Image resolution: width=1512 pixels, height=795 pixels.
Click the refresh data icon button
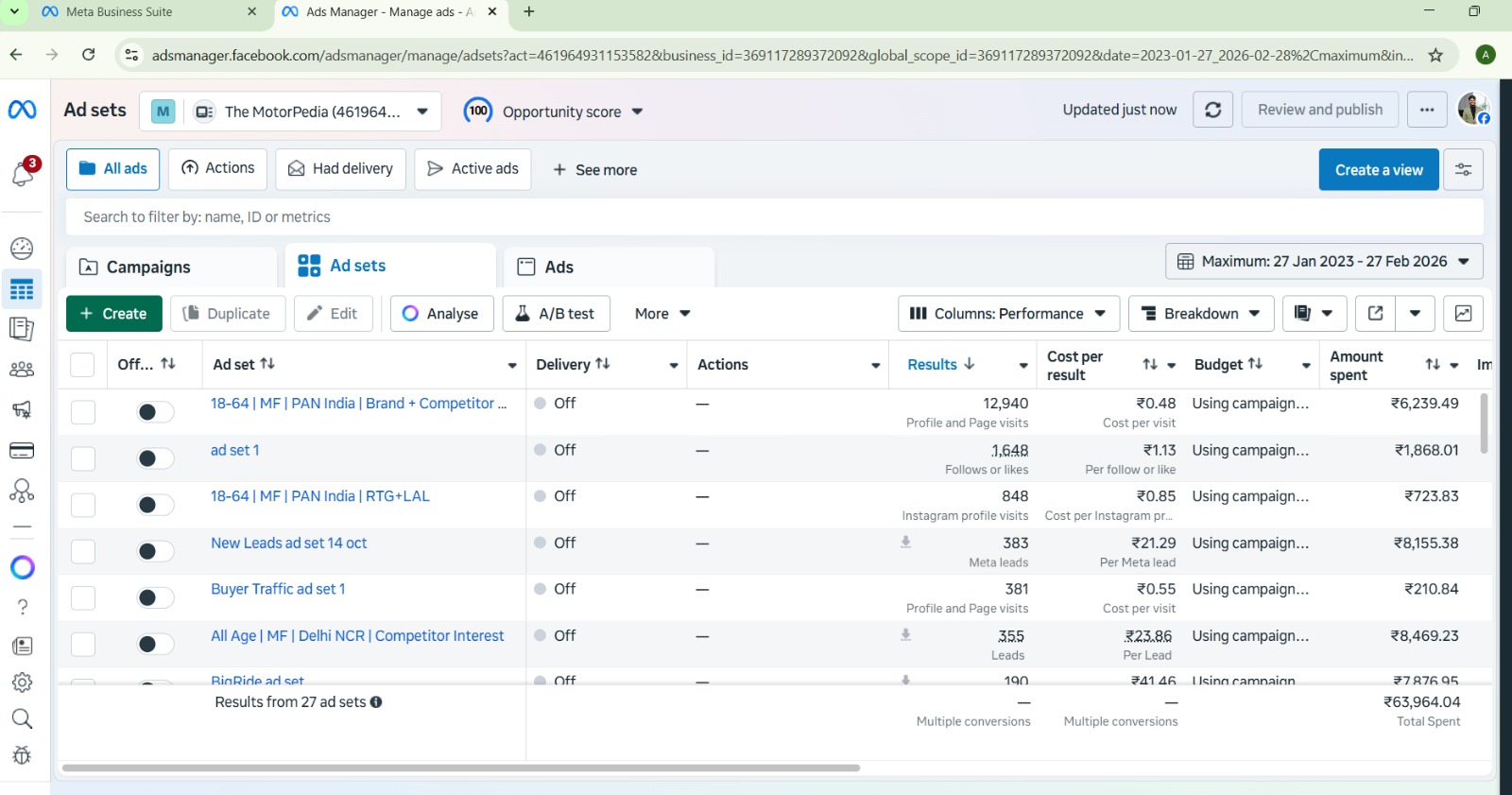[1212, 111]
